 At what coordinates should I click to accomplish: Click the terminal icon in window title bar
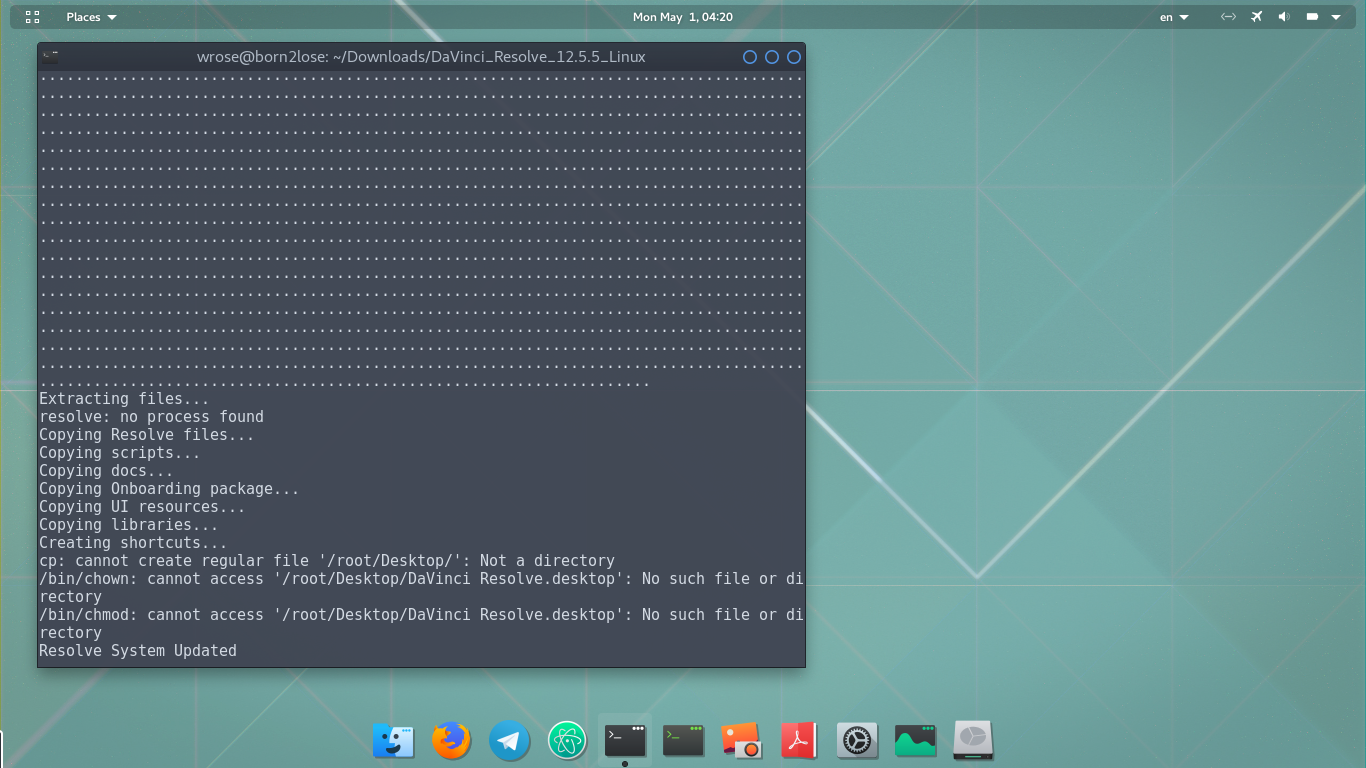[50, 57]
